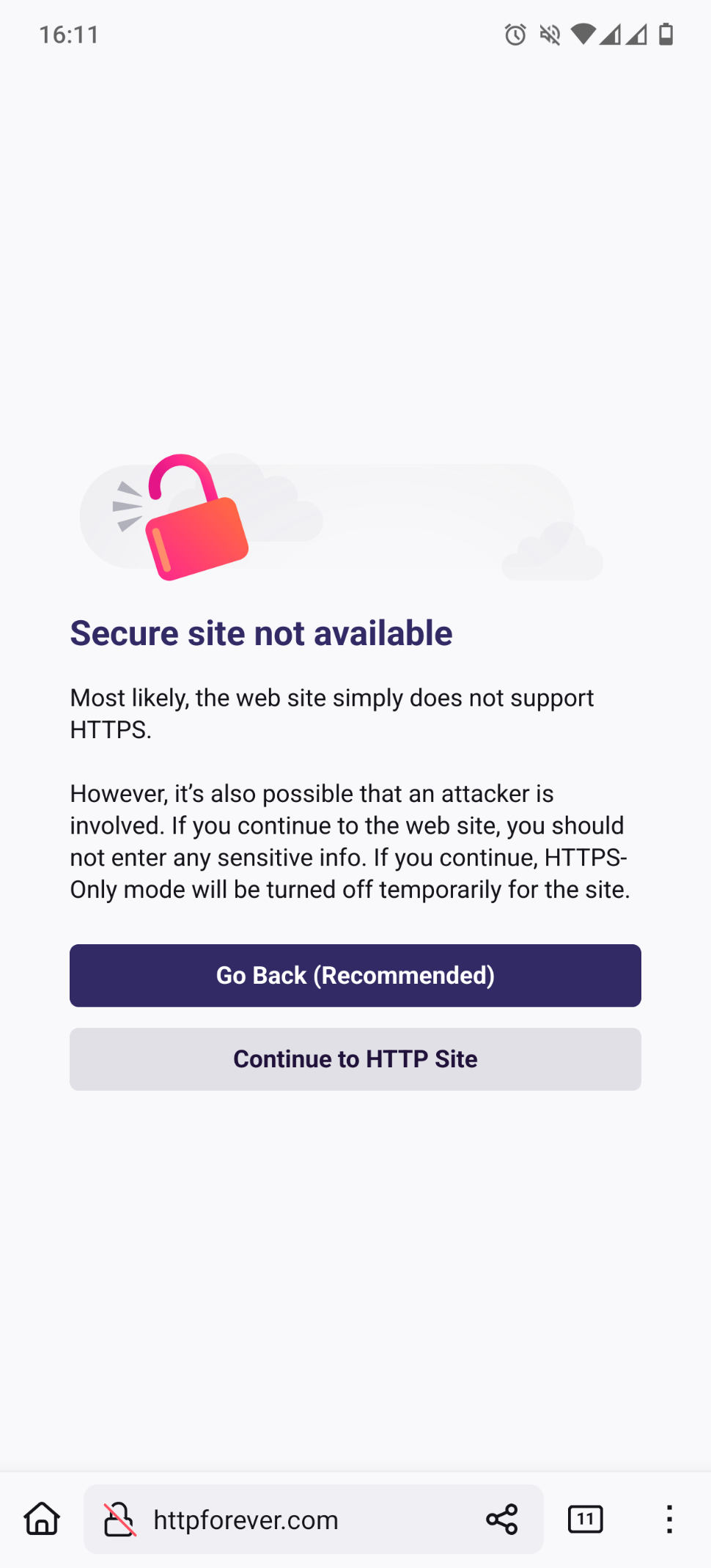
Task: Tap the Home icon in bottom toolbar
Action: pyautogui.click(x=42, y=1519)
